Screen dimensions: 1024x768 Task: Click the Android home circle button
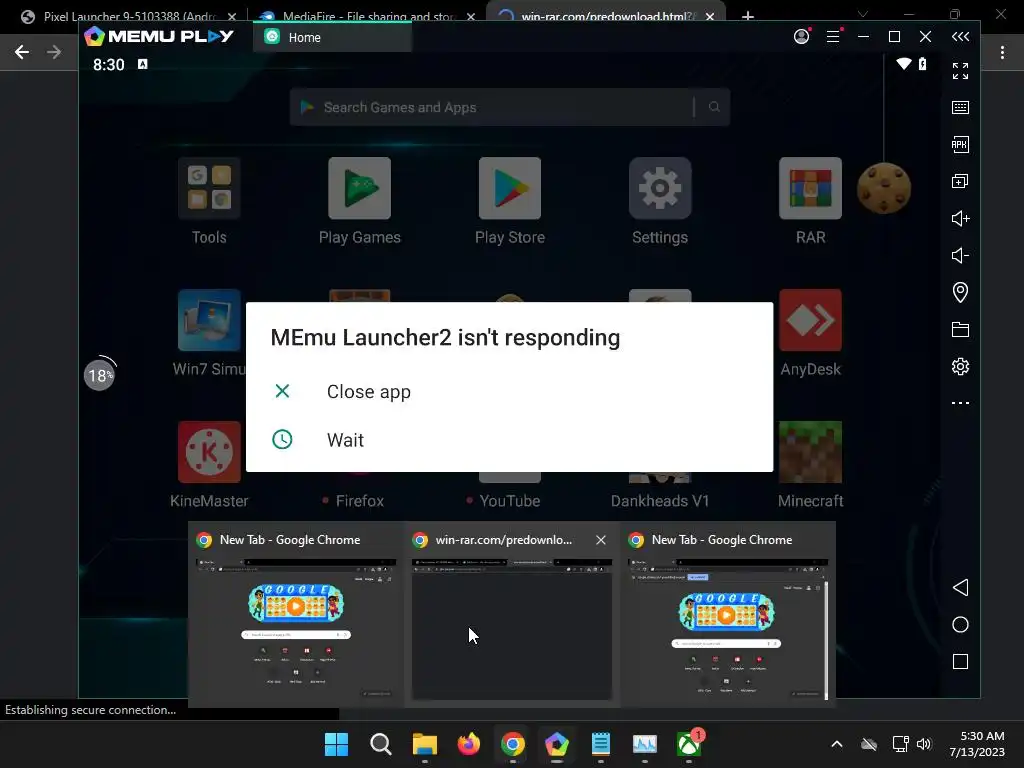pos(960,624)
